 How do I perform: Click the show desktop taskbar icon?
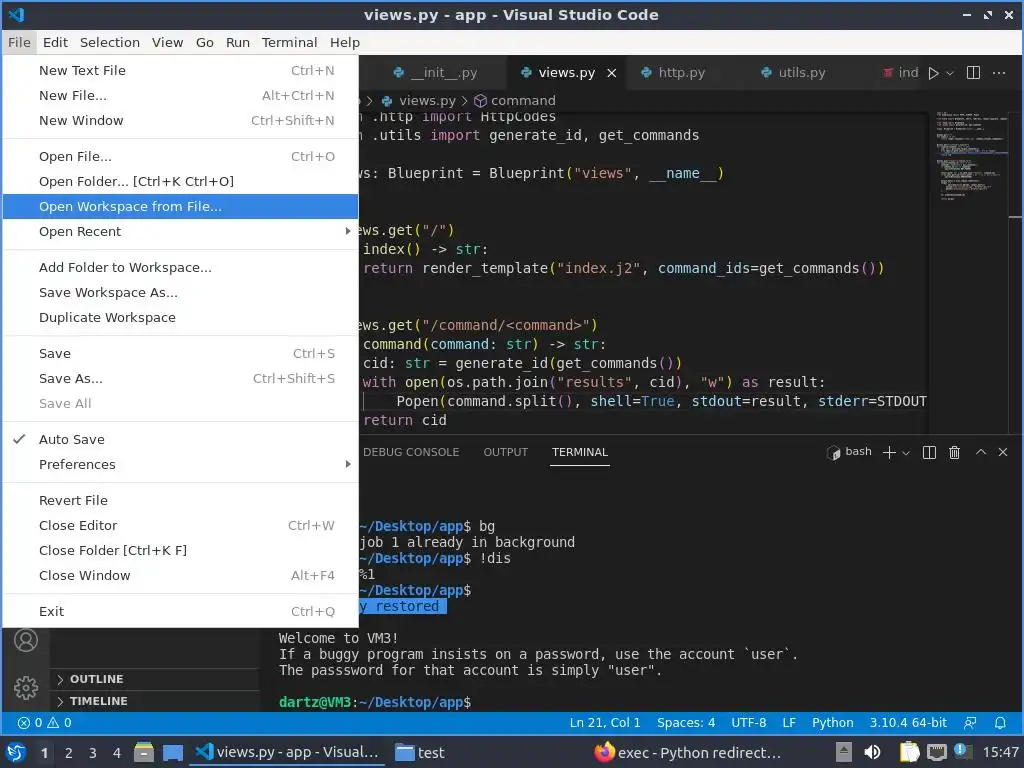[172, 753]
